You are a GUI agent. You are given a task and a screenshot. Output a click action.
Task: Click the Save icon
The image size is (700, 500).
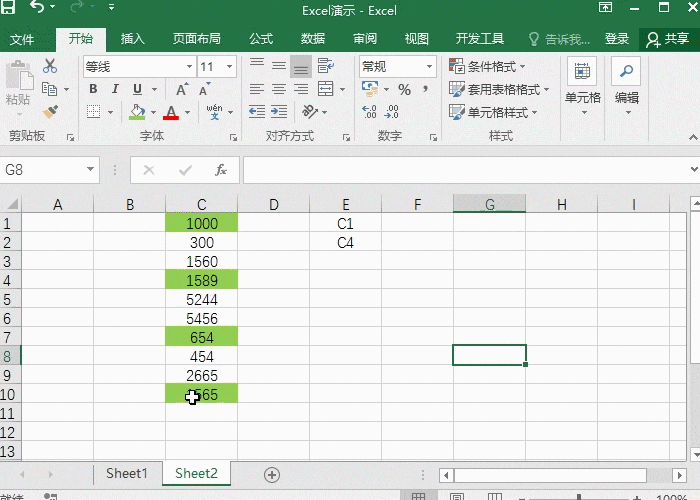8,7
